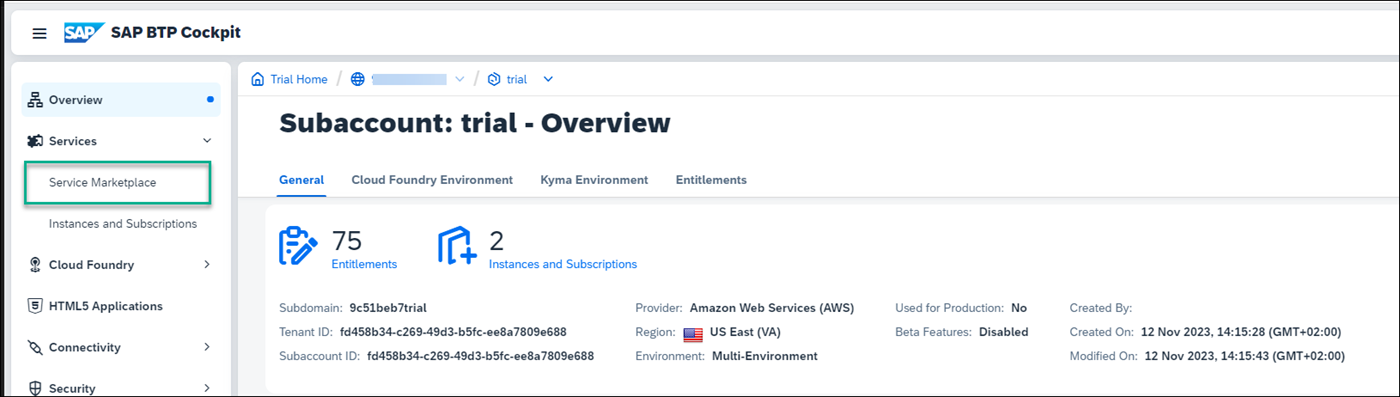Click the Used for Production No value
Screen dimensions: 1400x397
pyautogui.click(x=1019, y=308)
